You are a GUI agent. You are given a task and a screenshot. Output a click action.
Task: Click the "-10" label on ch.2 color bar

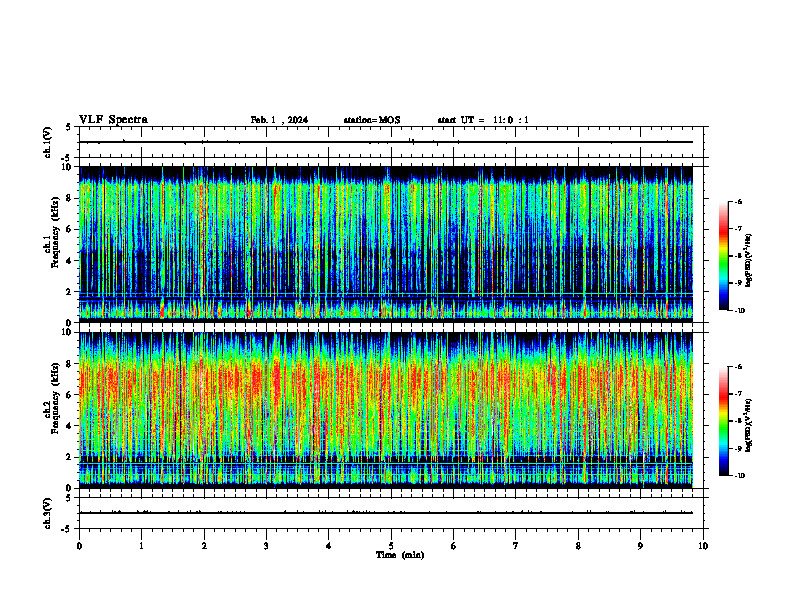(739, 476)
